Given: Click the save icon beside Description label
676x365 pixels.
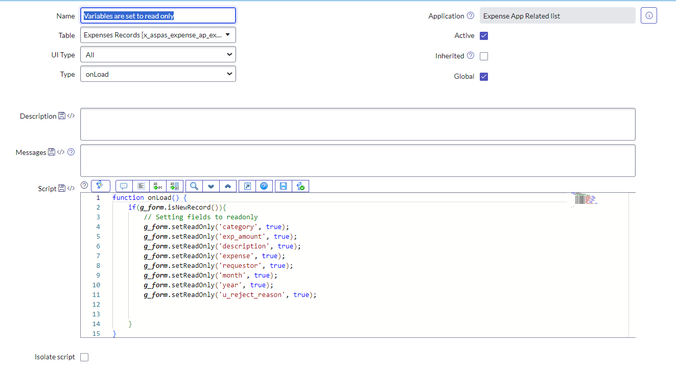Looking at the screenshot, I should coord(62,115).
